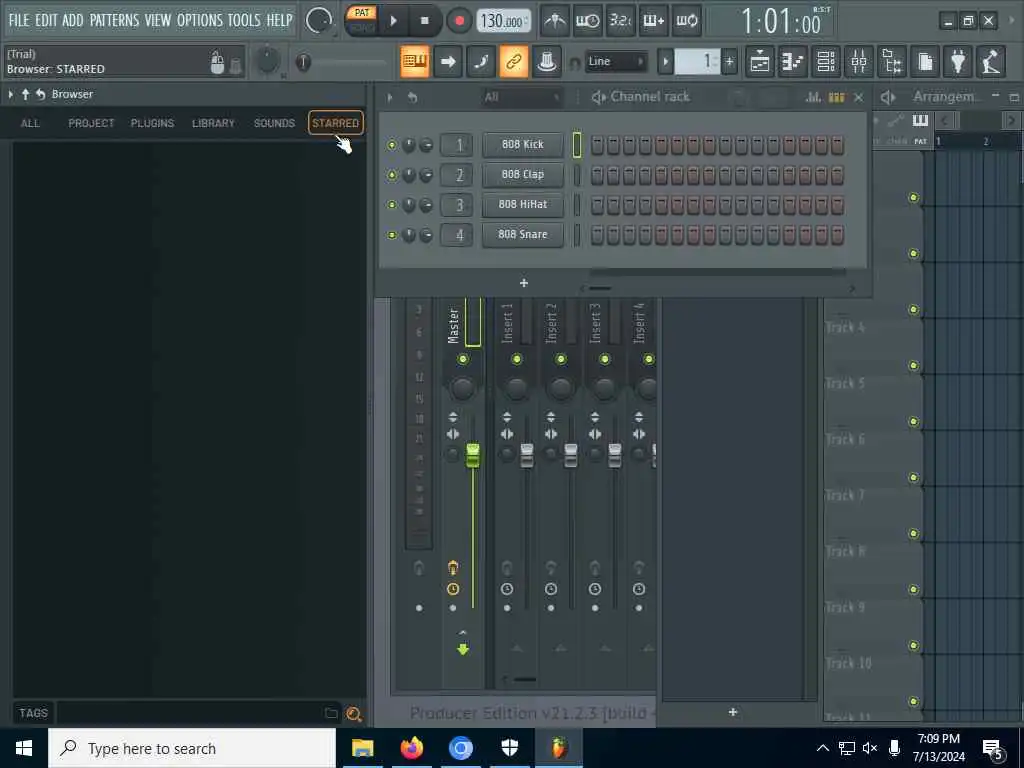Image resolution: width=1024 pixels, height=768 pixels.
Task: Open the Line snap dropdown
Action: click(615, 61)
